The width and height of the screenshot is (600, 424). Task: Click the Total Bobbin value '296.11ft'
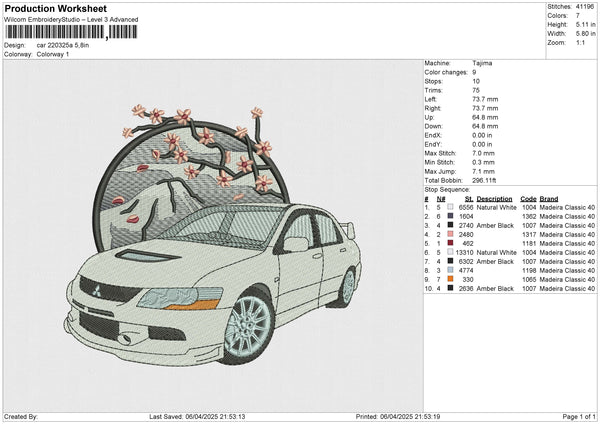[x=484, y=180]
